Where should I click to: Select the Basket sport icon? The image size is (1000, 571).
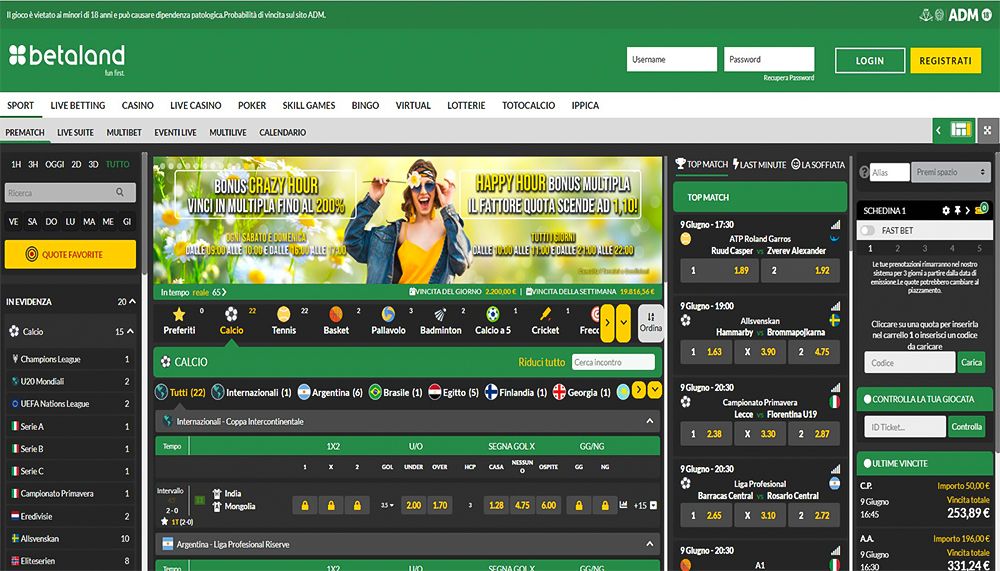(336, 320)
